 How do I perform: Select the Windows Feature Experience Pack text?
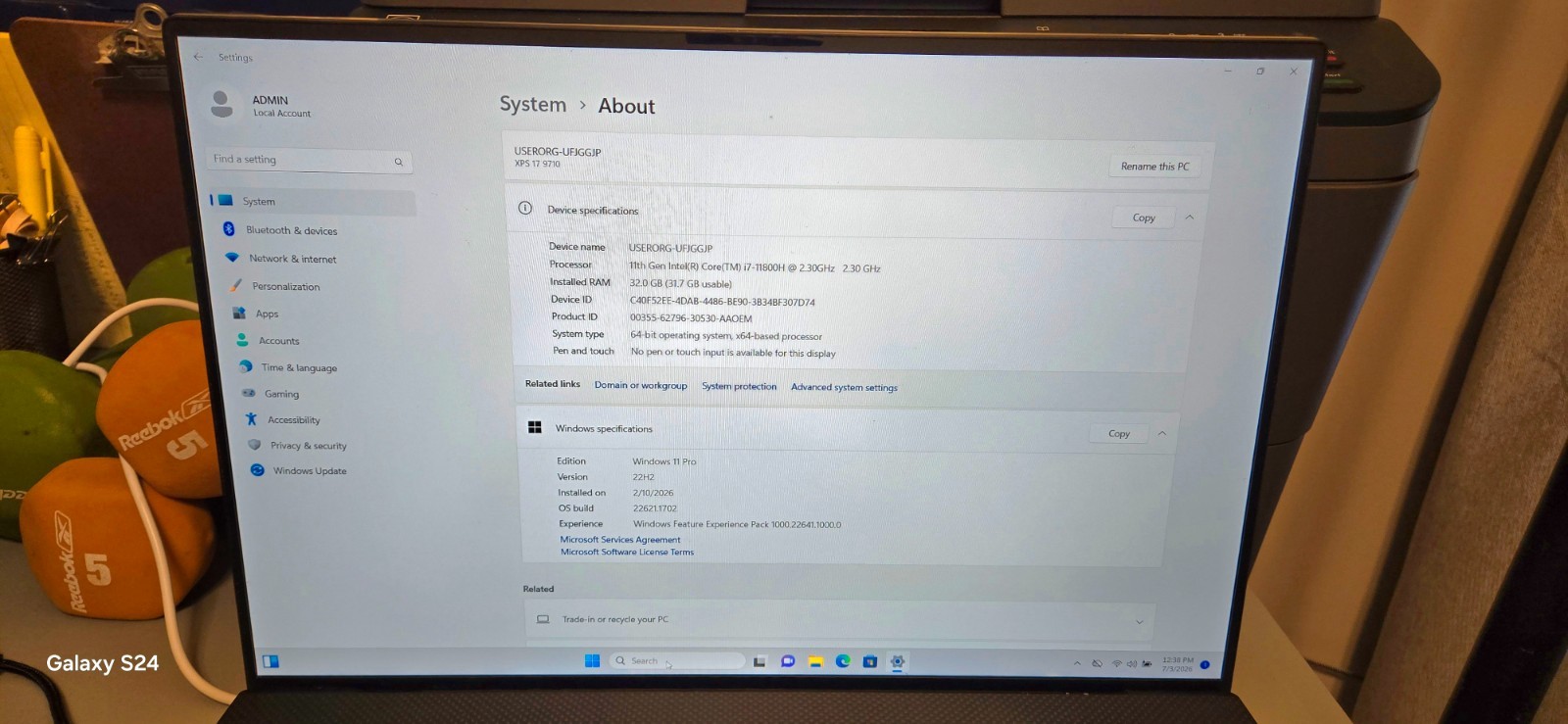(737, 524)
